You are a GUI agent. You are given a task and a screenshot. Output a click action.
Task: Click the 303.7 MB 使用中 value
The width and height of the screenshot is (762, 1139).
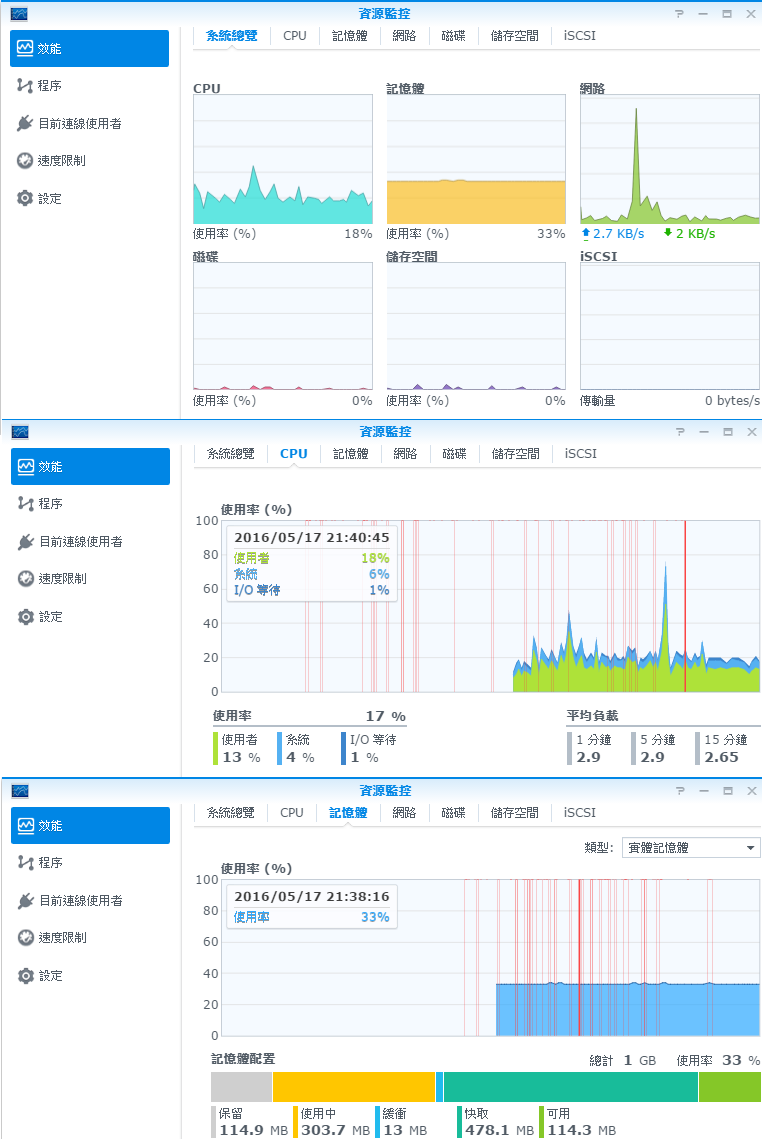click(x=335, y=1130)
